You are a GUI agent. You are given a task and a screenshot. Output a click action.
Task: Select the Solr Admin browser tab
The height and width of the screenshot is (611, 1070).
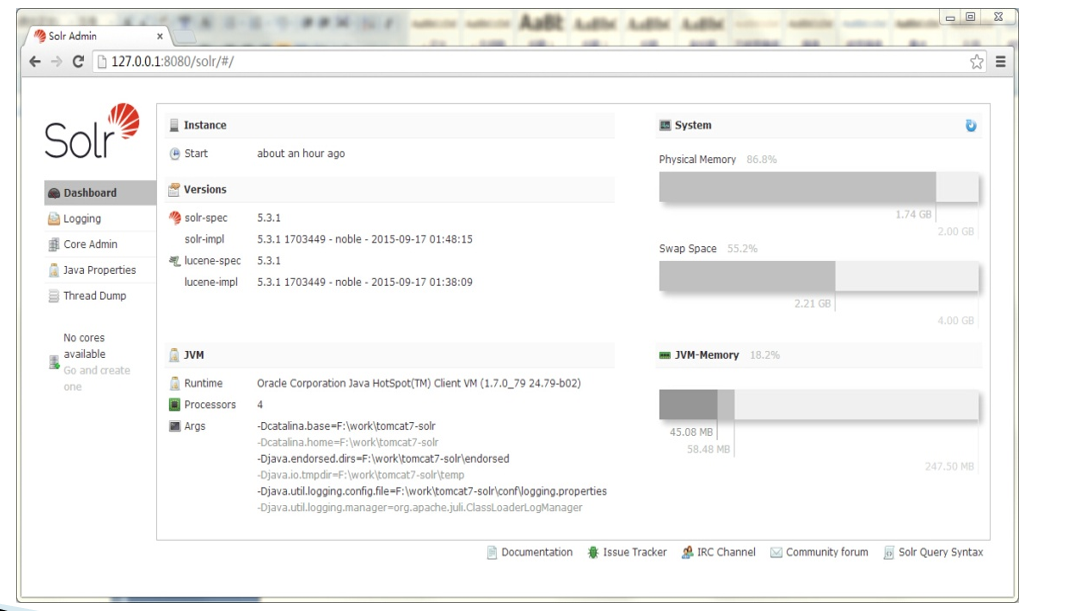click(x=98, y=36)
